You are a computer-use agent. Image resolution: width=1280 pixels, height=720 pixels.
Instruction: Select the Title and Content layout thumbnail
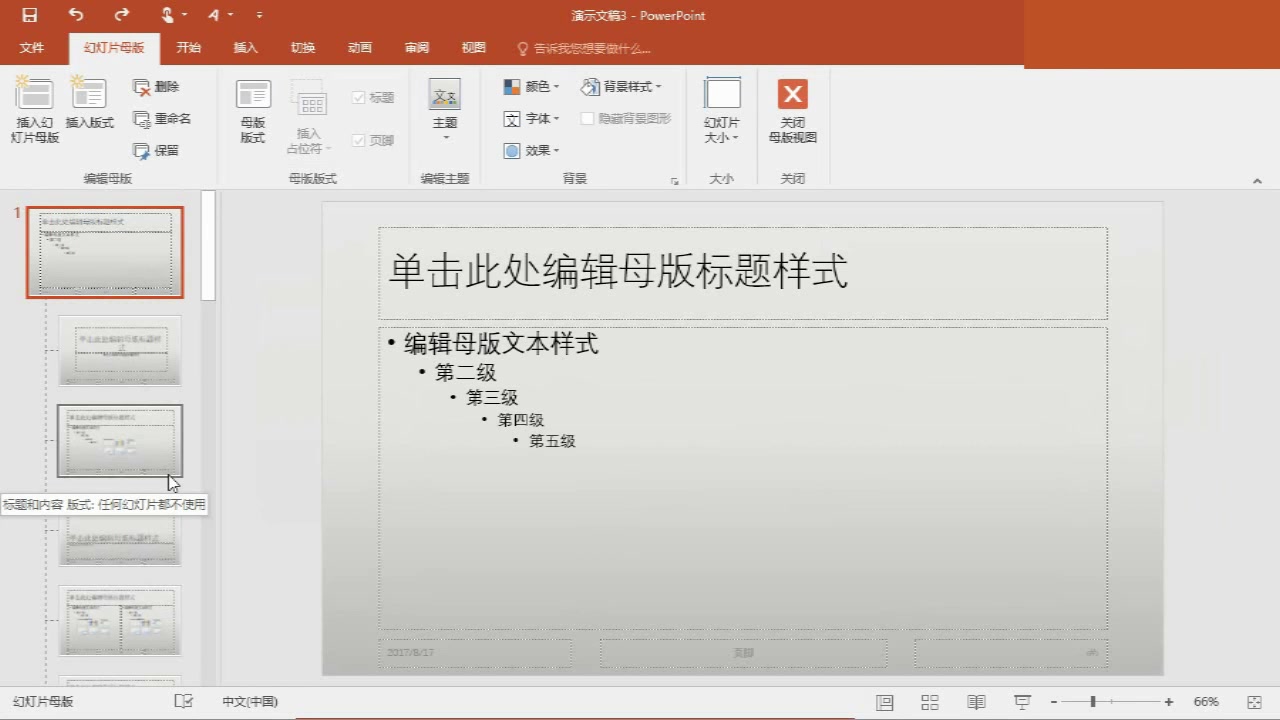[120, 441]
